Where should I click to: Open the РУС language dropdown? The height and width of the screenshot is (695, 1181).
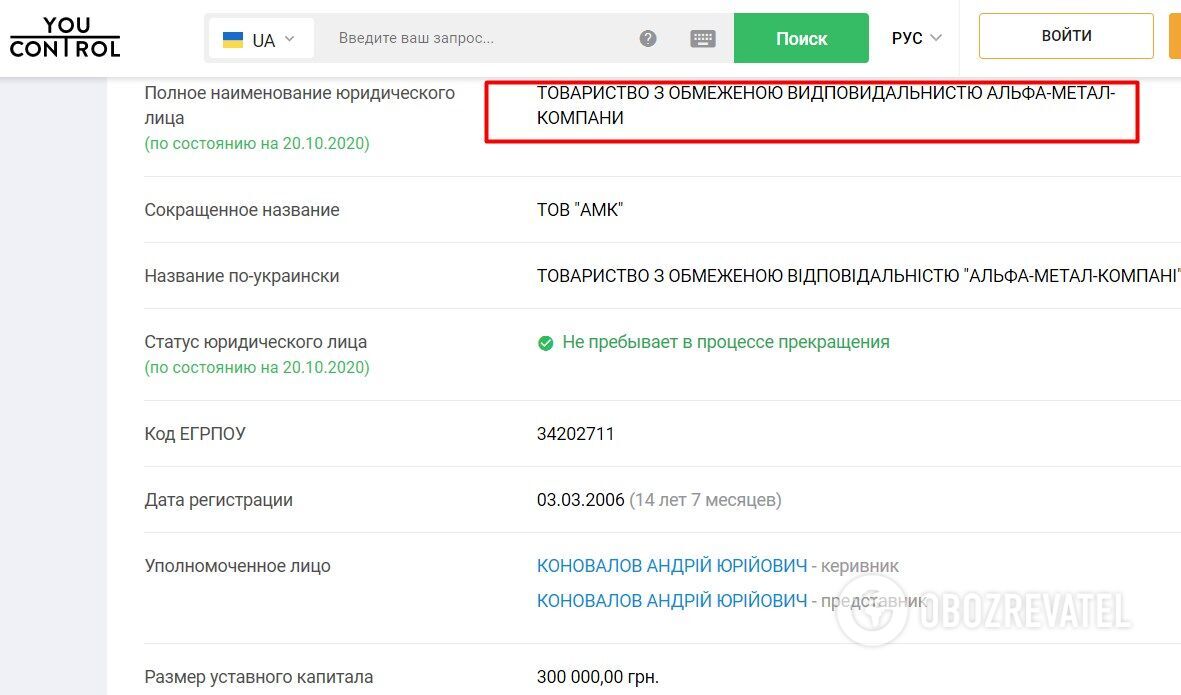click(915, 38)
